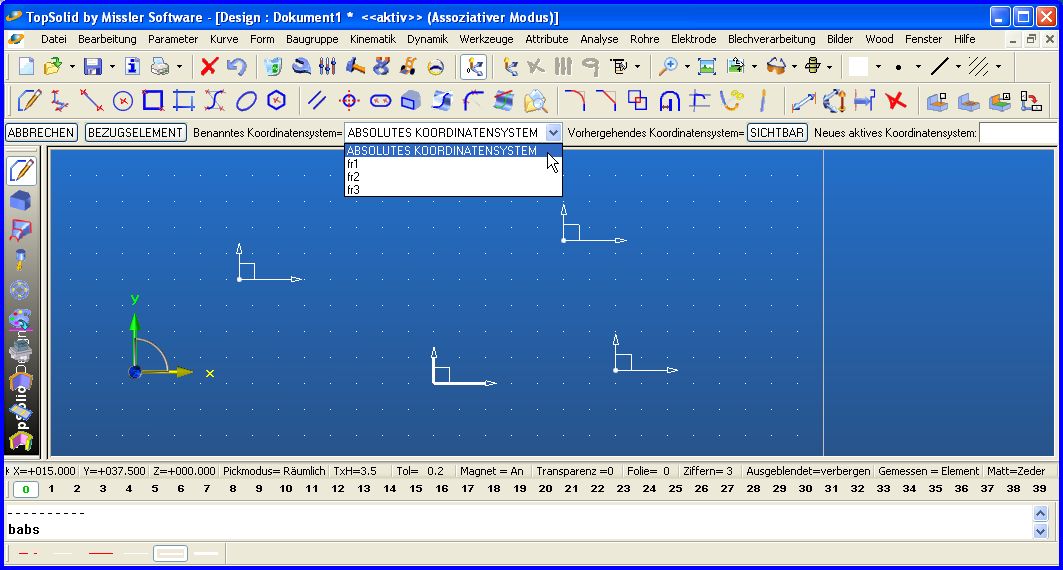Image resolution: width=1063 pixels, height=570 pixels.
Task: Select layer 5 in the layer bar
Action: tap(155, 489)
